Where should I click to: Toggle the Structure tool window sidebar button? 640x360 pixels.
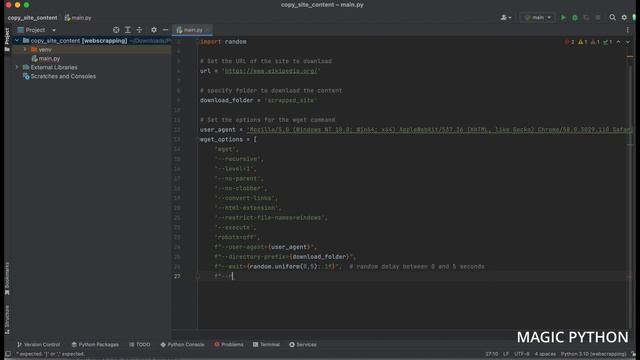[7, 320]
